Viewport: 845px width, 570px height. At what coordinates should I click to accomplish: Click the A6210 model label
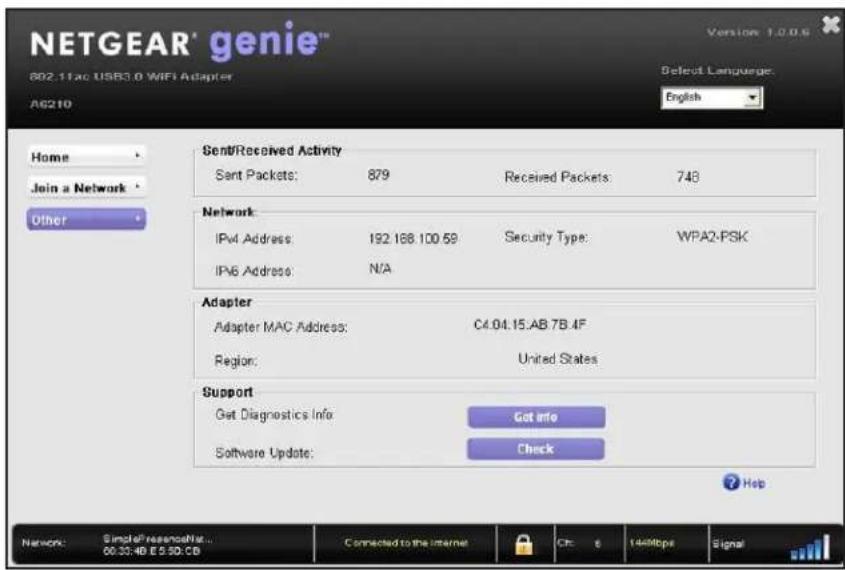(51, 103)
